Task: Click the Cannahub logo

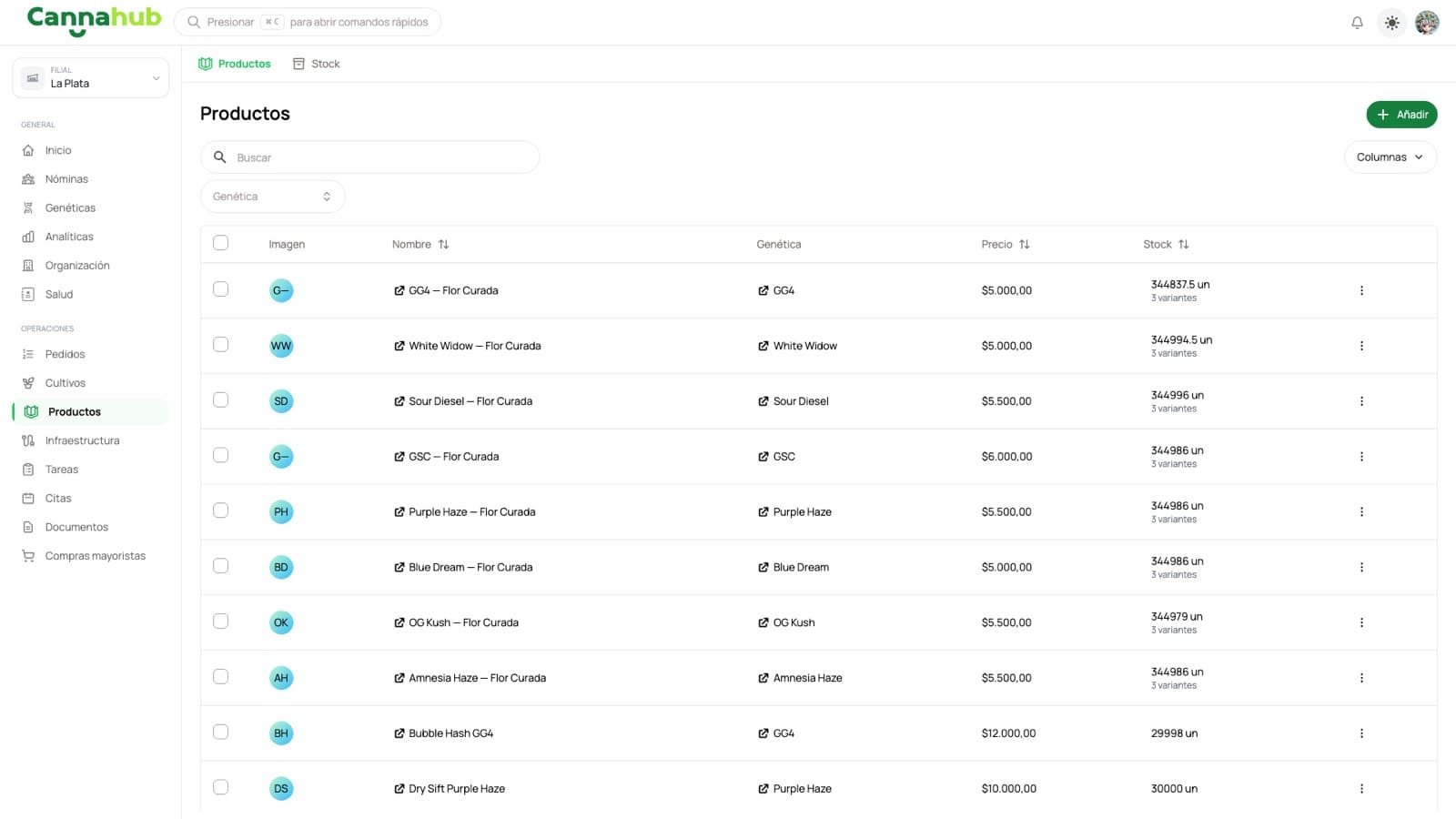Action: pos(94,21)
